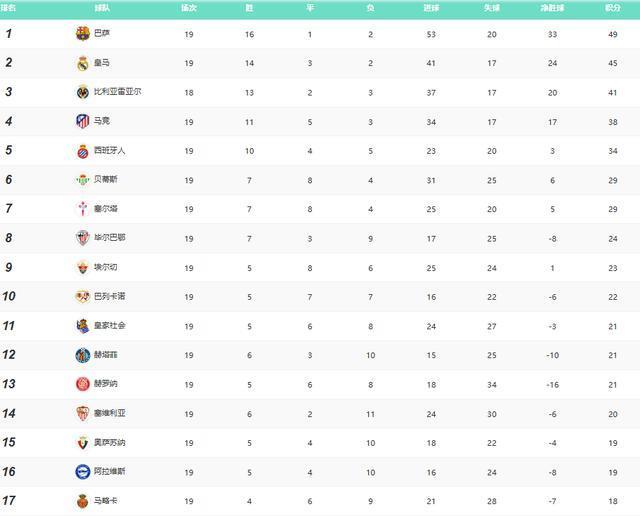Click the Real Betis (贝蒂斯) green crest
The width and height of the screenshot is (640, 516).
click(x=83, y=180)
